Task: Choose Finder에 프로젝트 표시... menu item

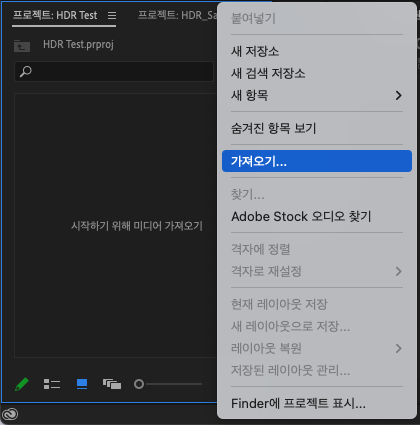Action: coord(317,403)
